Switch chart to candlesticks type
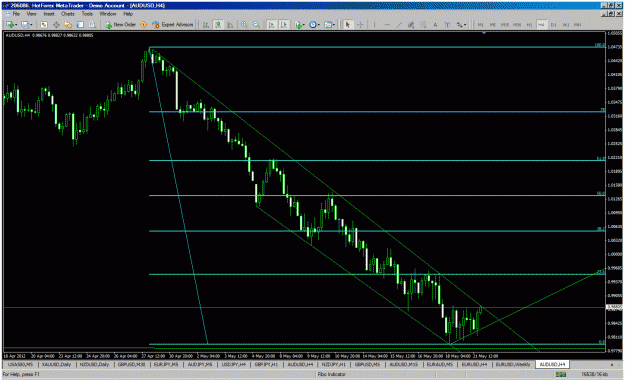 (218, 25)
